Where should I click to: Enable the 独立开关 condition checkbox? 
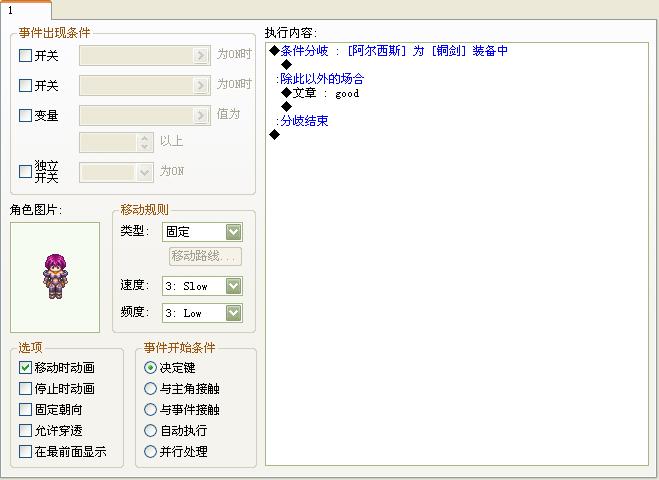(x=25, y=171)
